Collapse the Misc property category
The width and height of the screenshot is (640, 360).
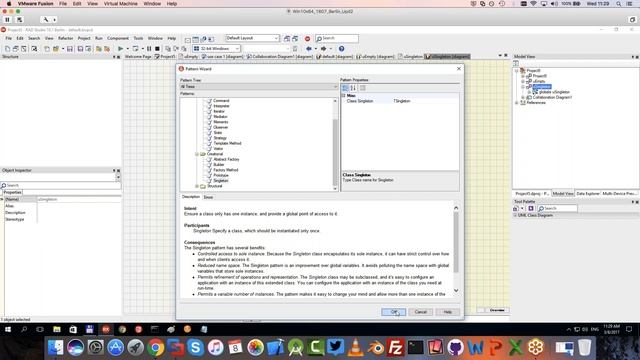(x=344, y=96)
